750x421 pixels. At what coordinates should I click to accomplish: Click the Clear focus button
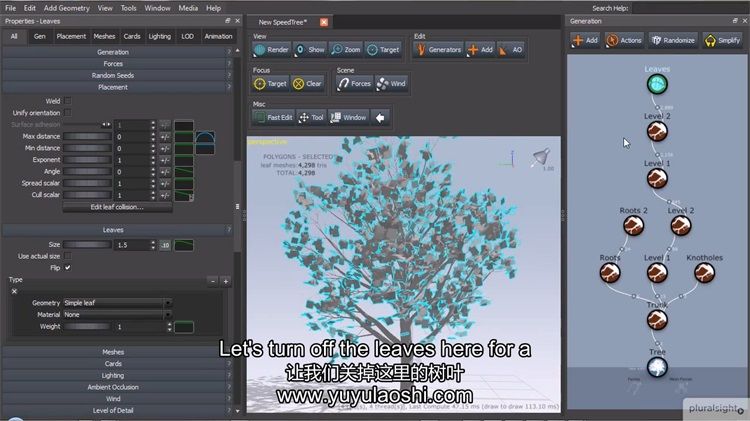click(307, 83)
